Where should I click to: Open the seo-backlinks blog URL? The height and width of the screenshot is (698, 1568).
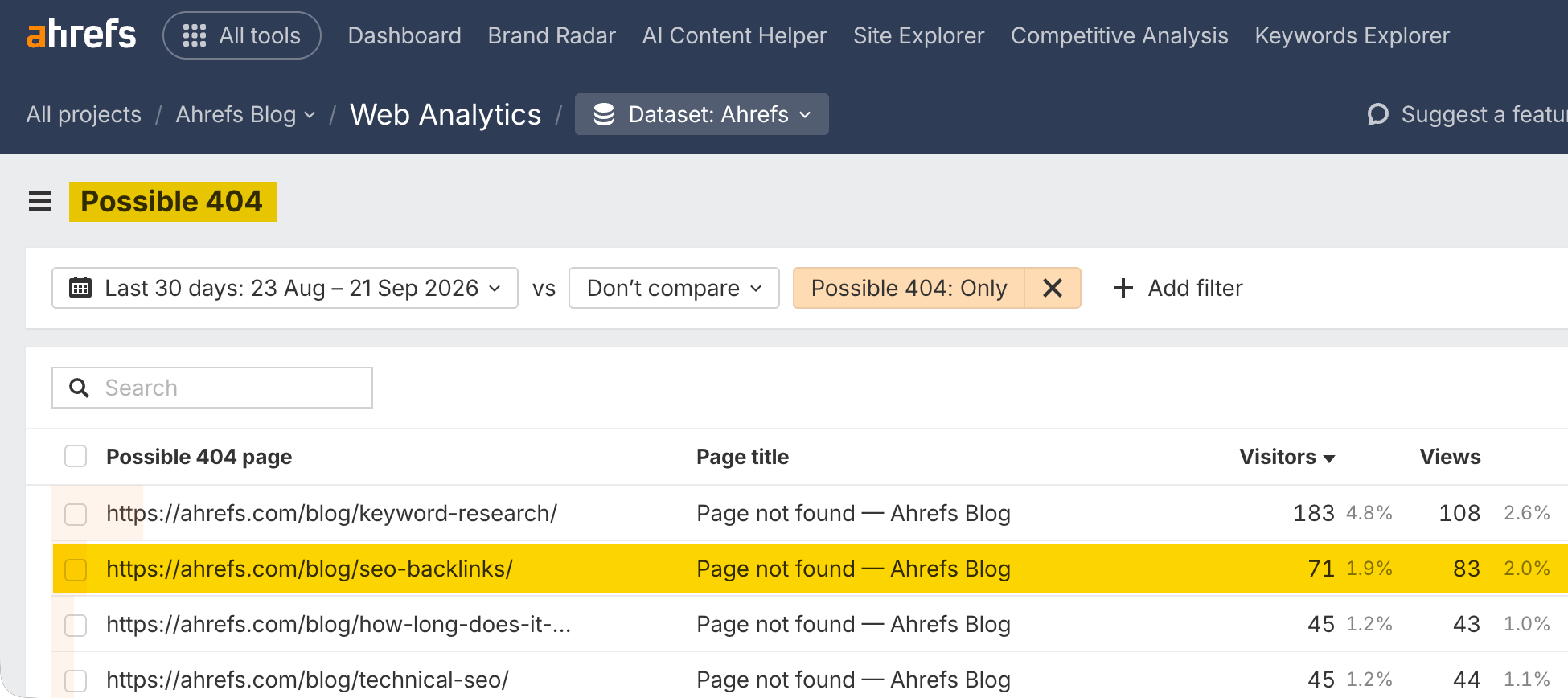point(310,569)
